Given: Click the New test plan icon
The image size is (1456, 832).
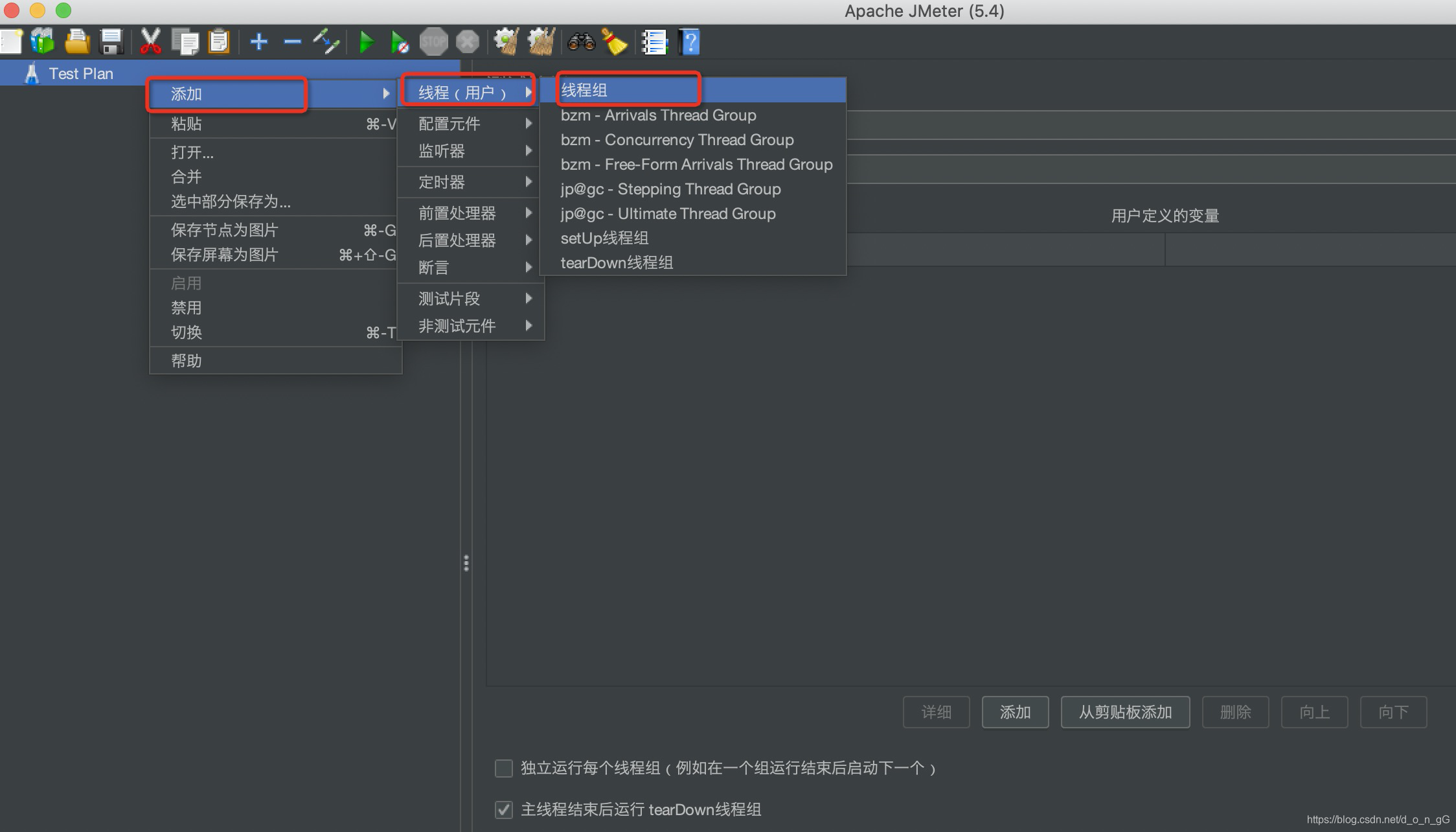Looking at the screenshot, I should 11,42.
